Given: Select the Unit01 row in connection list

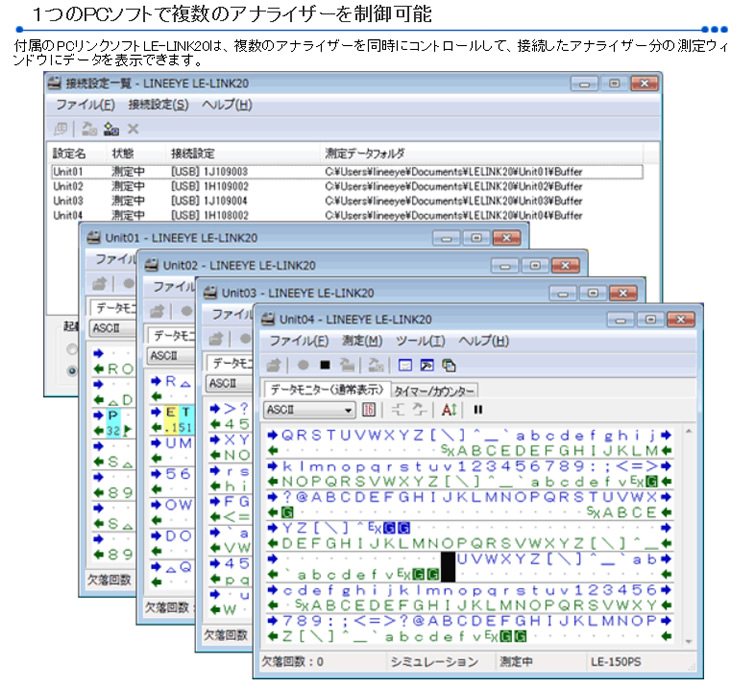Looking at the screenshot, I should tap(347, 172).
